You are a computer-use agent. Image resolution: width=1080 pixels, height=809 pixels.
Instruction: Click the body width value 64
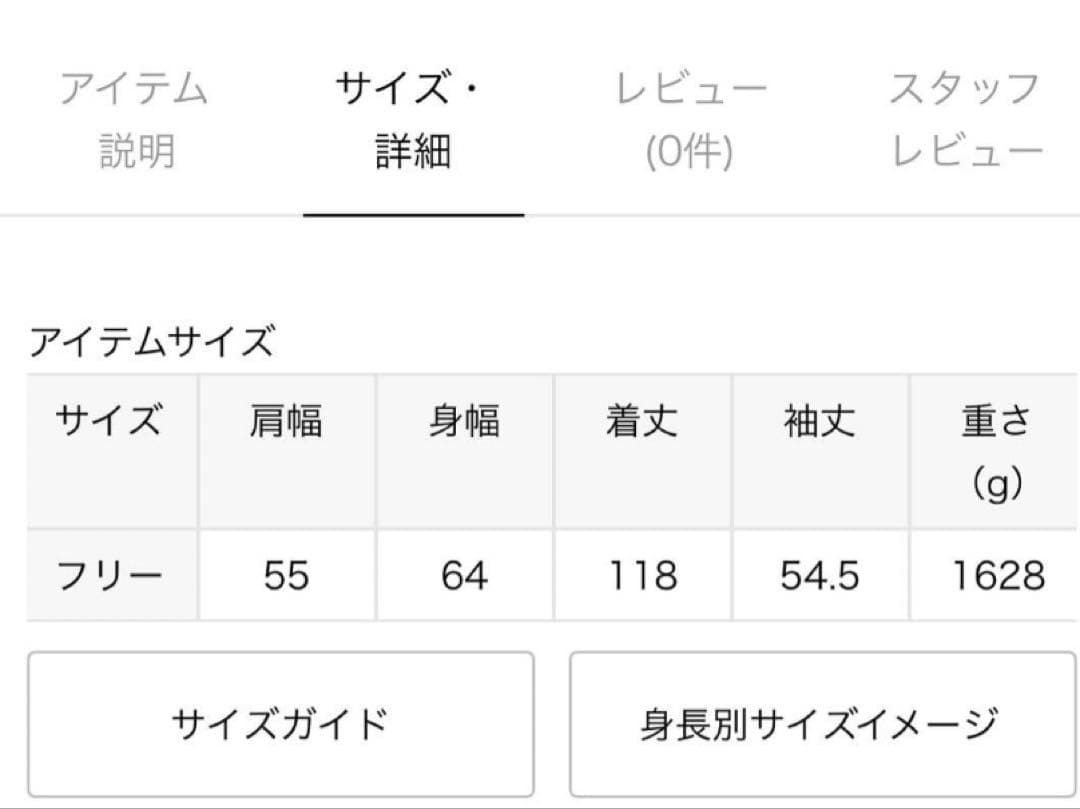[464, 574]
